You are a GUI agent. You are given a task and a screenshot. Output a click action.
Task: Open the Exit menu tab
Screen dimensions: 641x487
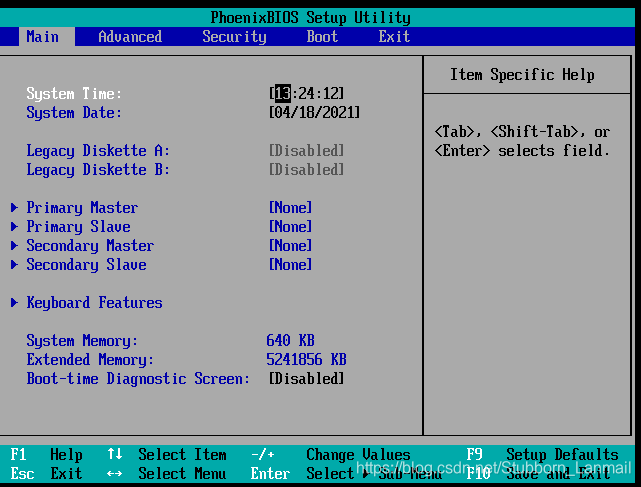[394, 37]
